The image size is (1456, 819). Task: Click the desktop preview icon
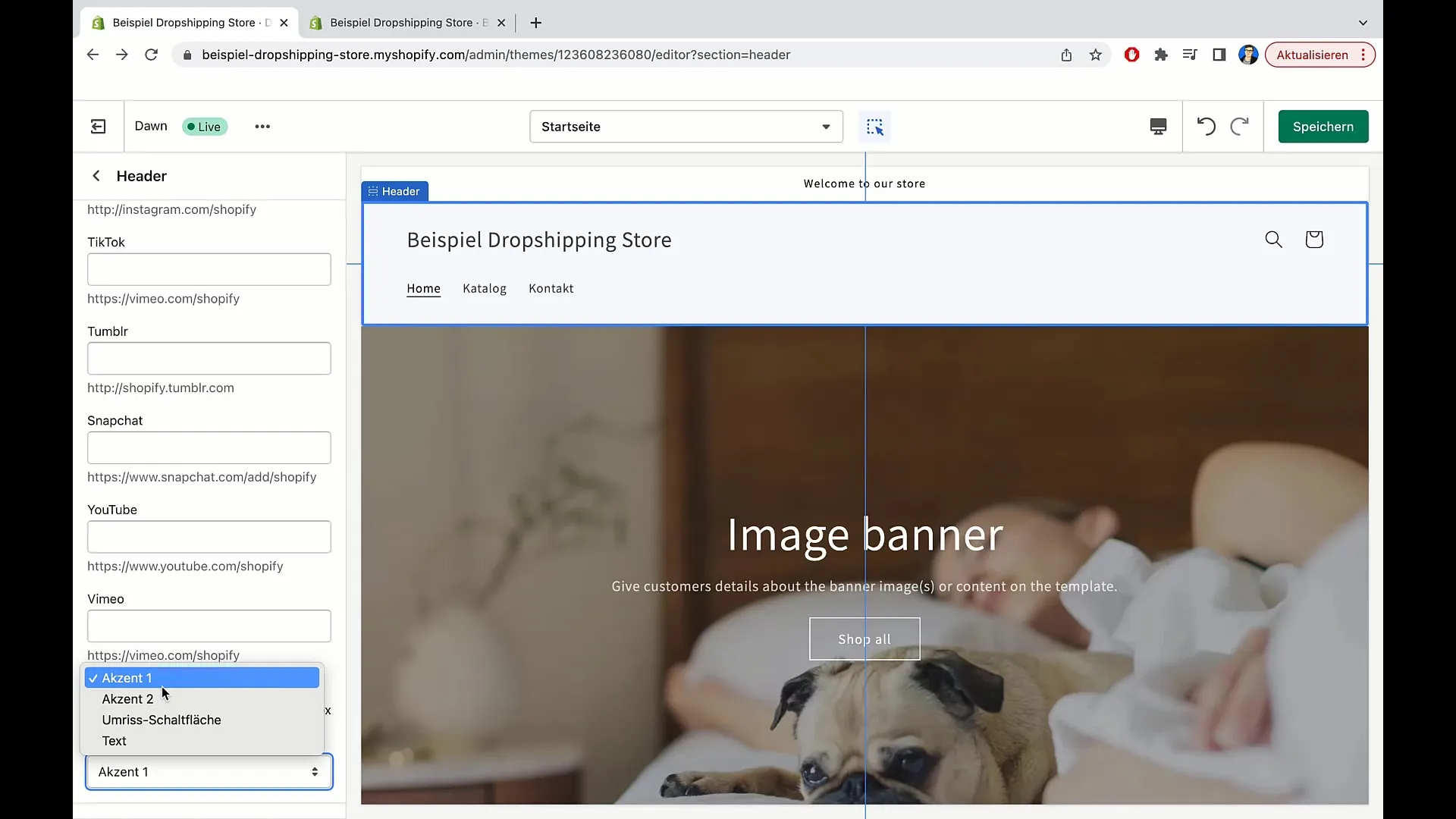[1158, 126]
